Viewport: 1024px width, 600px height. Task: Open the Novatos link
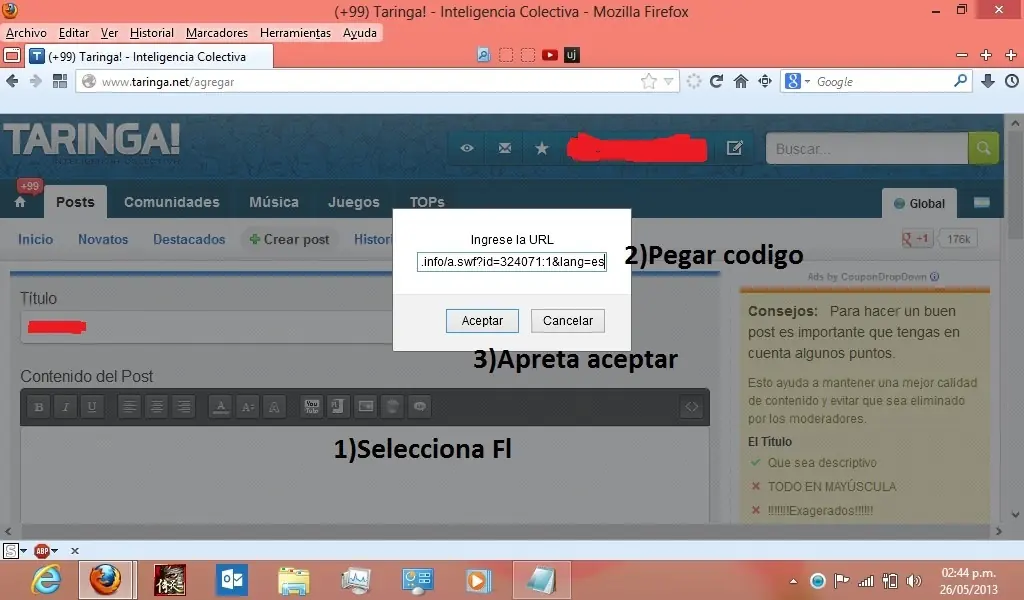coord(103,239)
